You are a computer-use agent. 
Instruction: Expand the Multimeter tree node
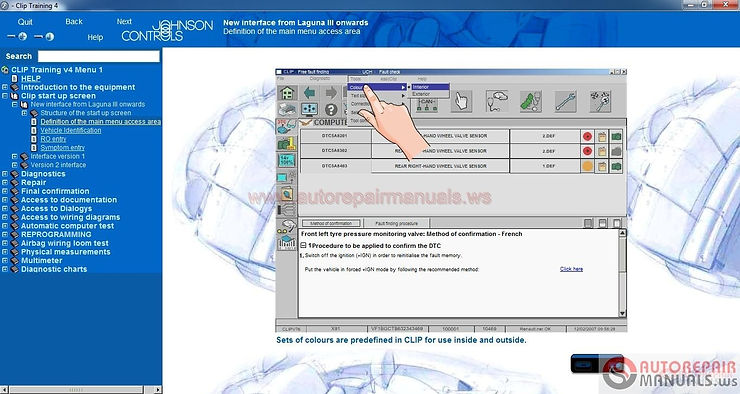pos(5,260)
